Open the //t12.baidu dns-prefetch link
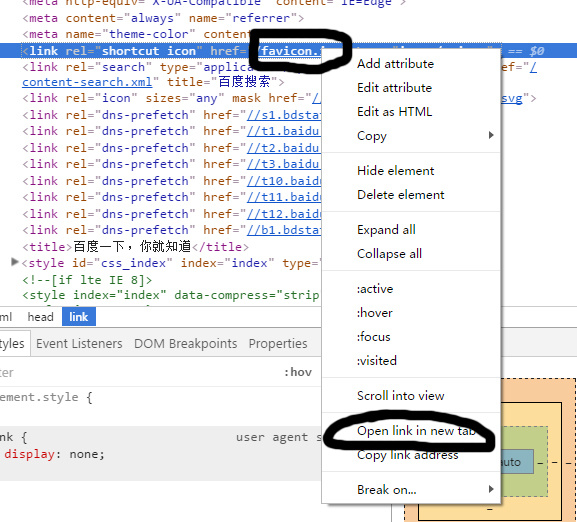577x522 pixels. [284, 214]
